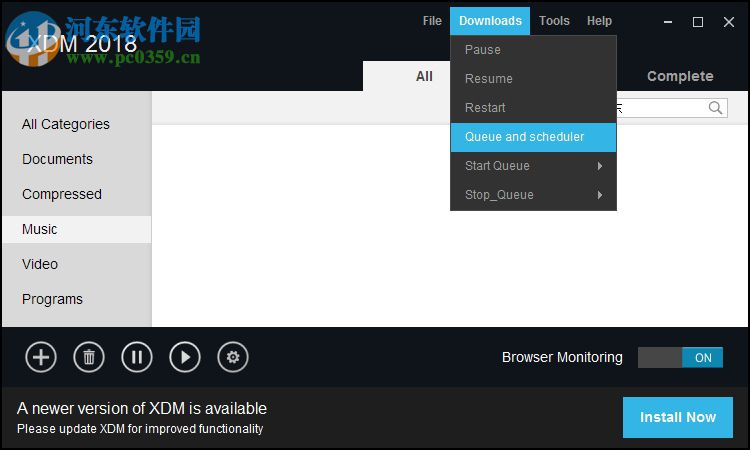Click the Install Now button
This screenshot has height=450, width=750.
tap(678, 417)
